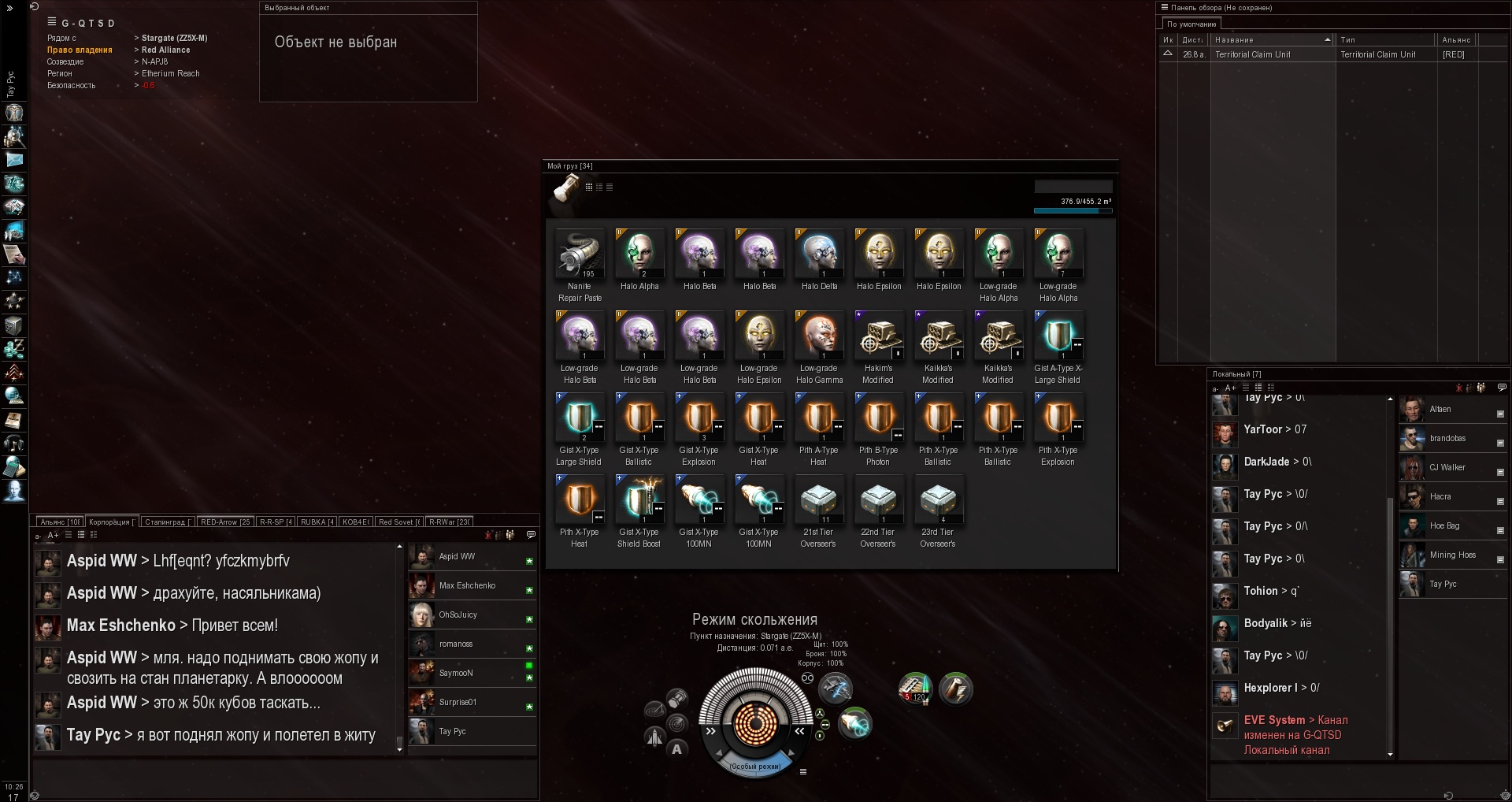The height and width of the screenshot is (802, 1512).
Task: Select Territorial Claim Unit in overview
Action: [x=1332, y=54]
